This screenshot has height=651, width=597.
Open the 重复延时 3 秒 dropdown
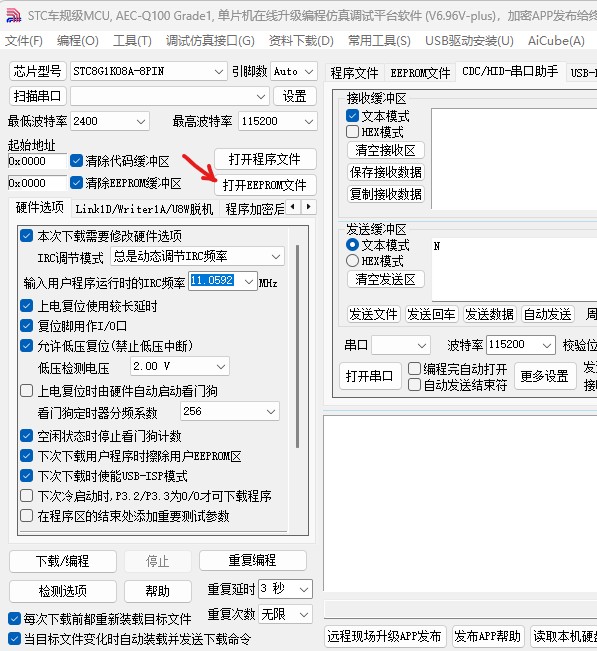pyautogui.click(x=304, y=589)
